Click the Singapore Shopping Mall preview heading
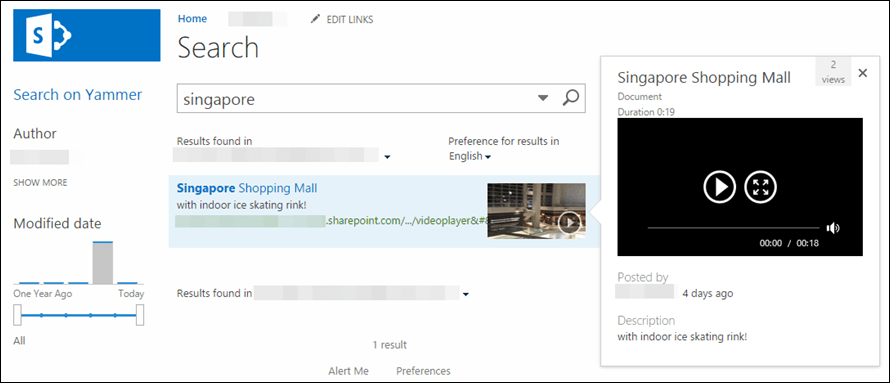Viewport: 890px width, 383px height. (704, 78)
